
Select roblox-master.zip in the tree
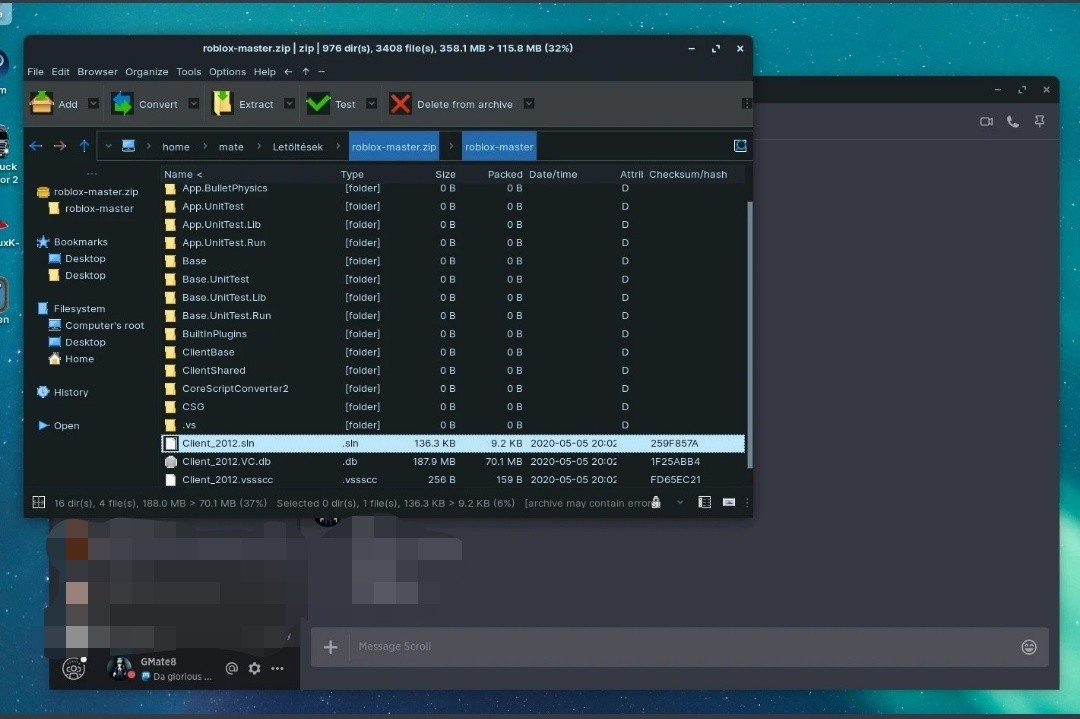point(87,191)
